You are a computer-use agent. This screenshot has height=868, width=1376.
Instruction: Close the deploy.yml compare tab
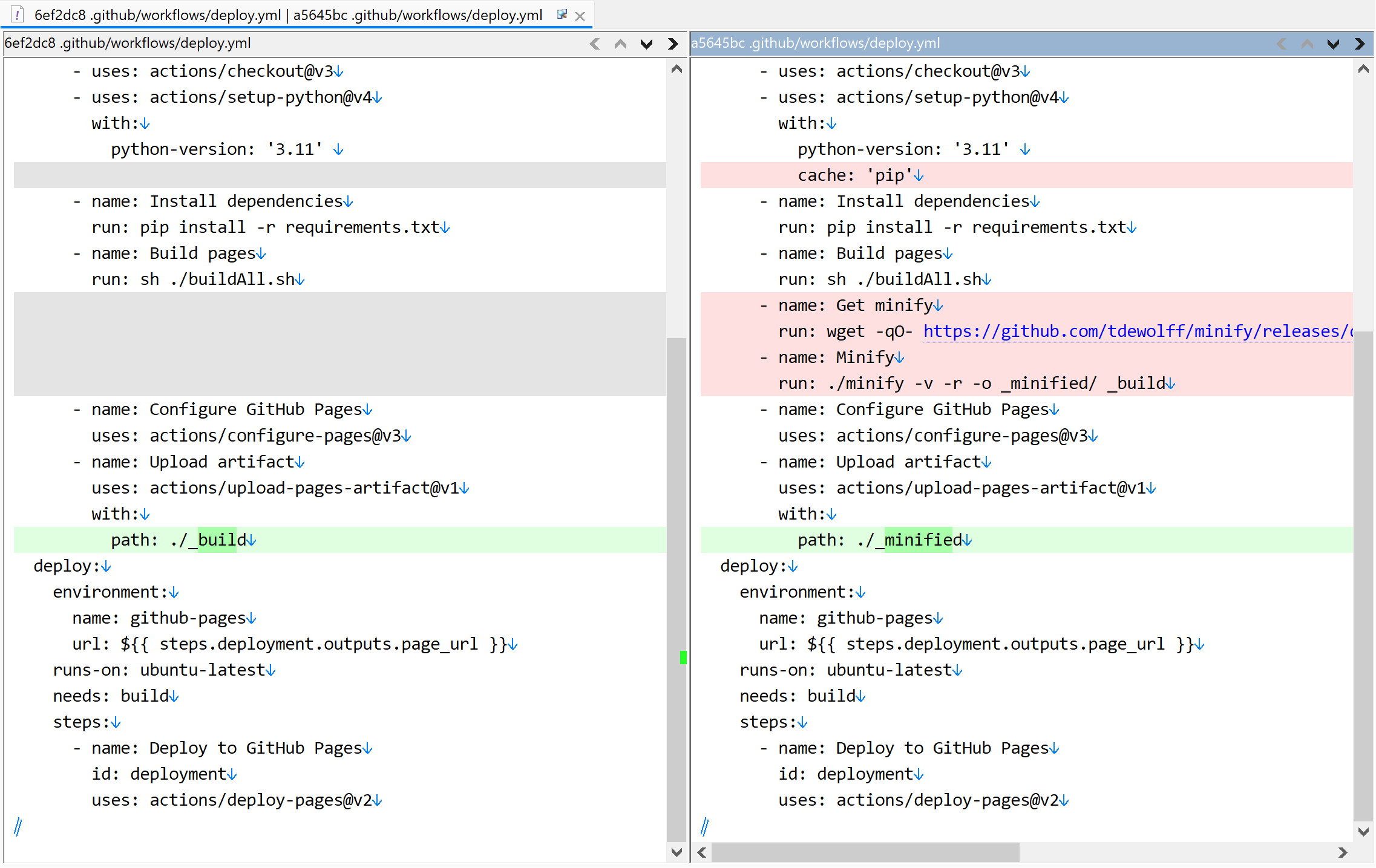coord(580,16)
